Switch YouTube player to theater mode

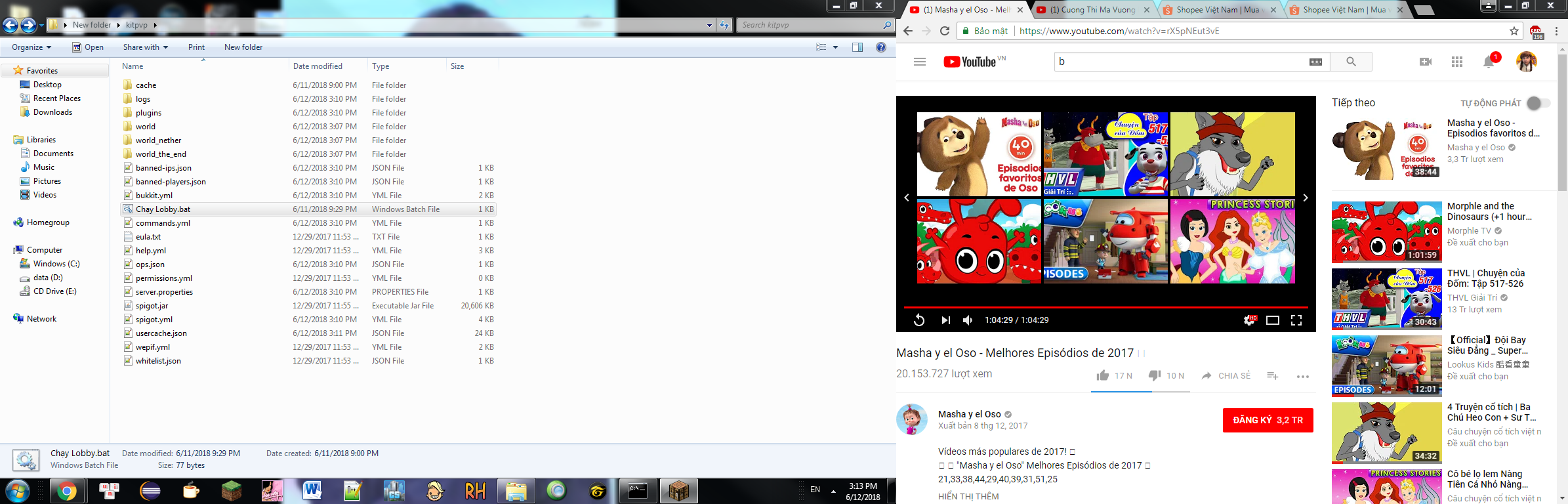(x=1273, y=320)
